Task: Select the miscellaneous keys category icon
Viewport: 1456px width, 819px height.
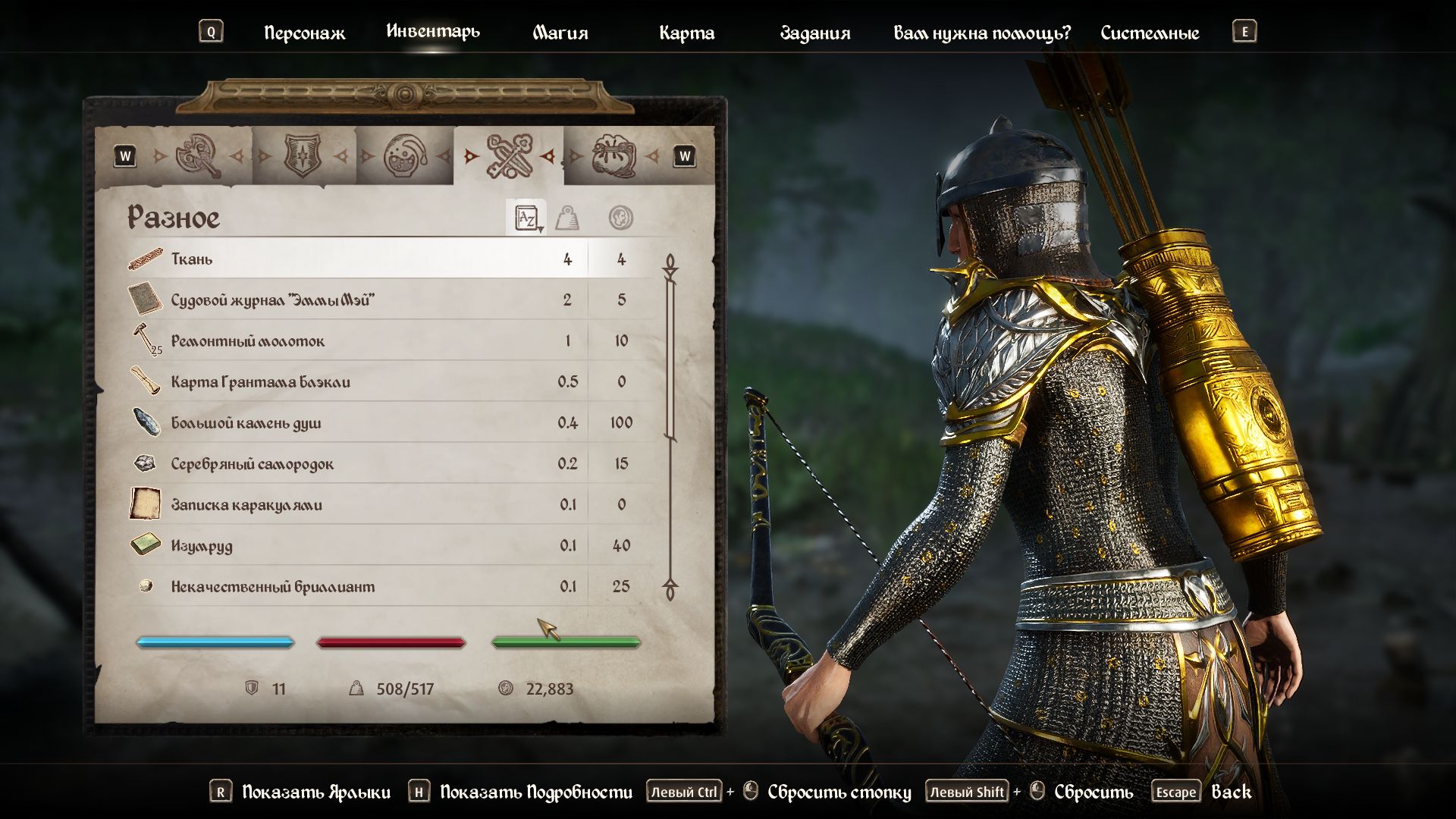Action: pyautogui.click(x=509, y=156)
